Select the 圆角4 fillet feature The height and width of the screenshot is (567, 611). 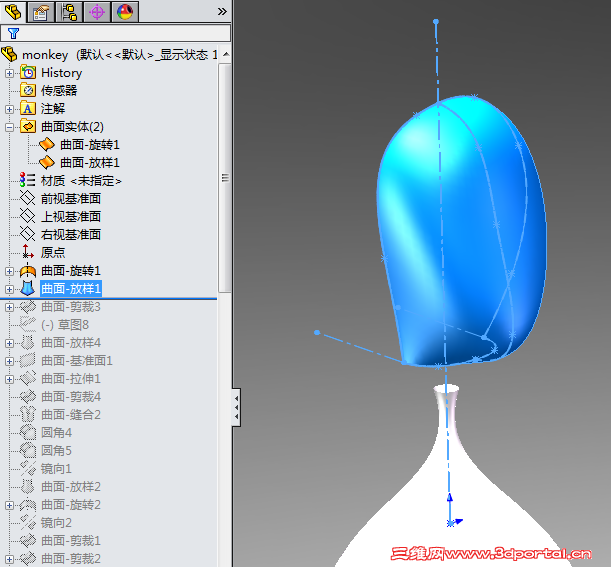[x=57, y=433]
